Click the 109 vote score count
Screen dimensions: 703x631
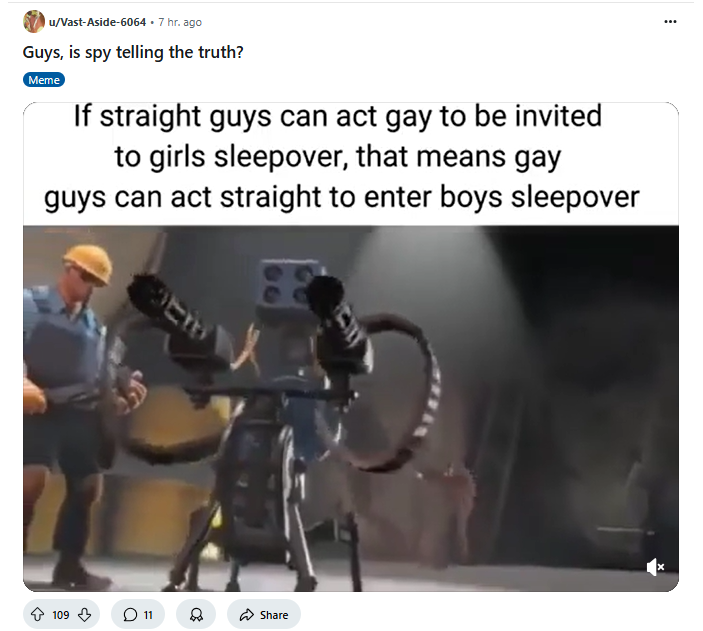pyautogui.click(x=61, y=614)
